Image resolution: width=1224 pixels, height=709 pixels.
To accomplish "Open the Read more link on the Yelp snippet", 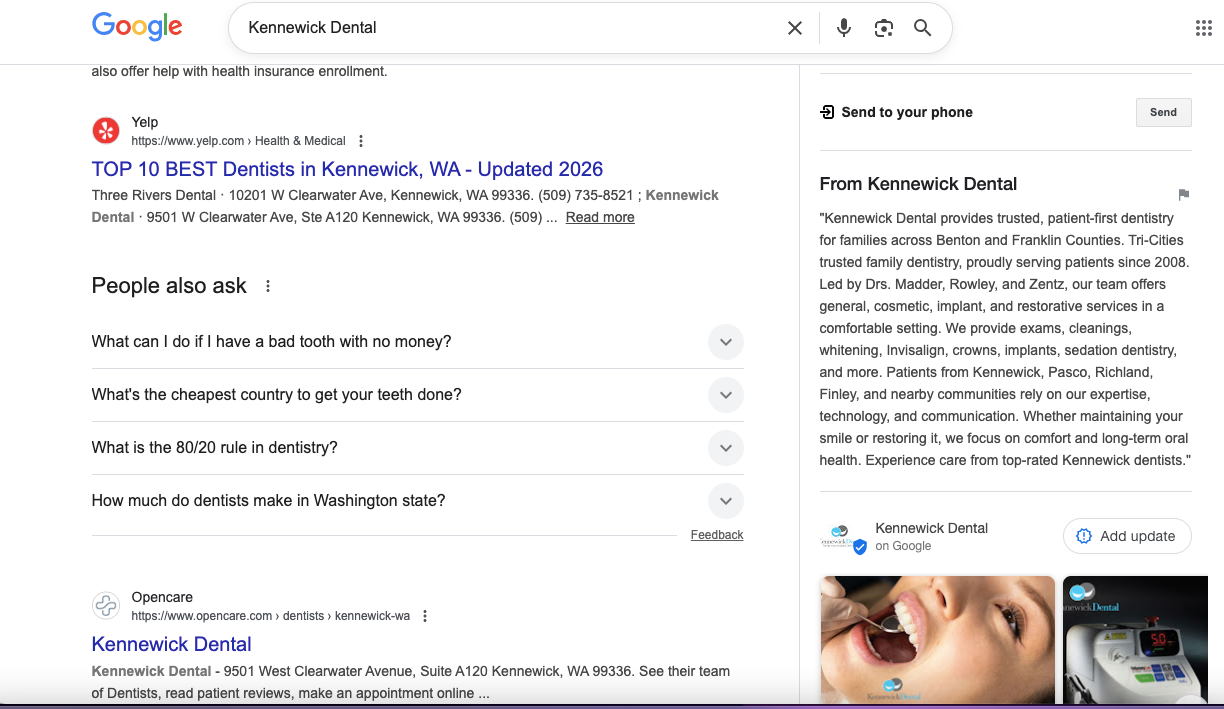I will [x=599, y=217].
